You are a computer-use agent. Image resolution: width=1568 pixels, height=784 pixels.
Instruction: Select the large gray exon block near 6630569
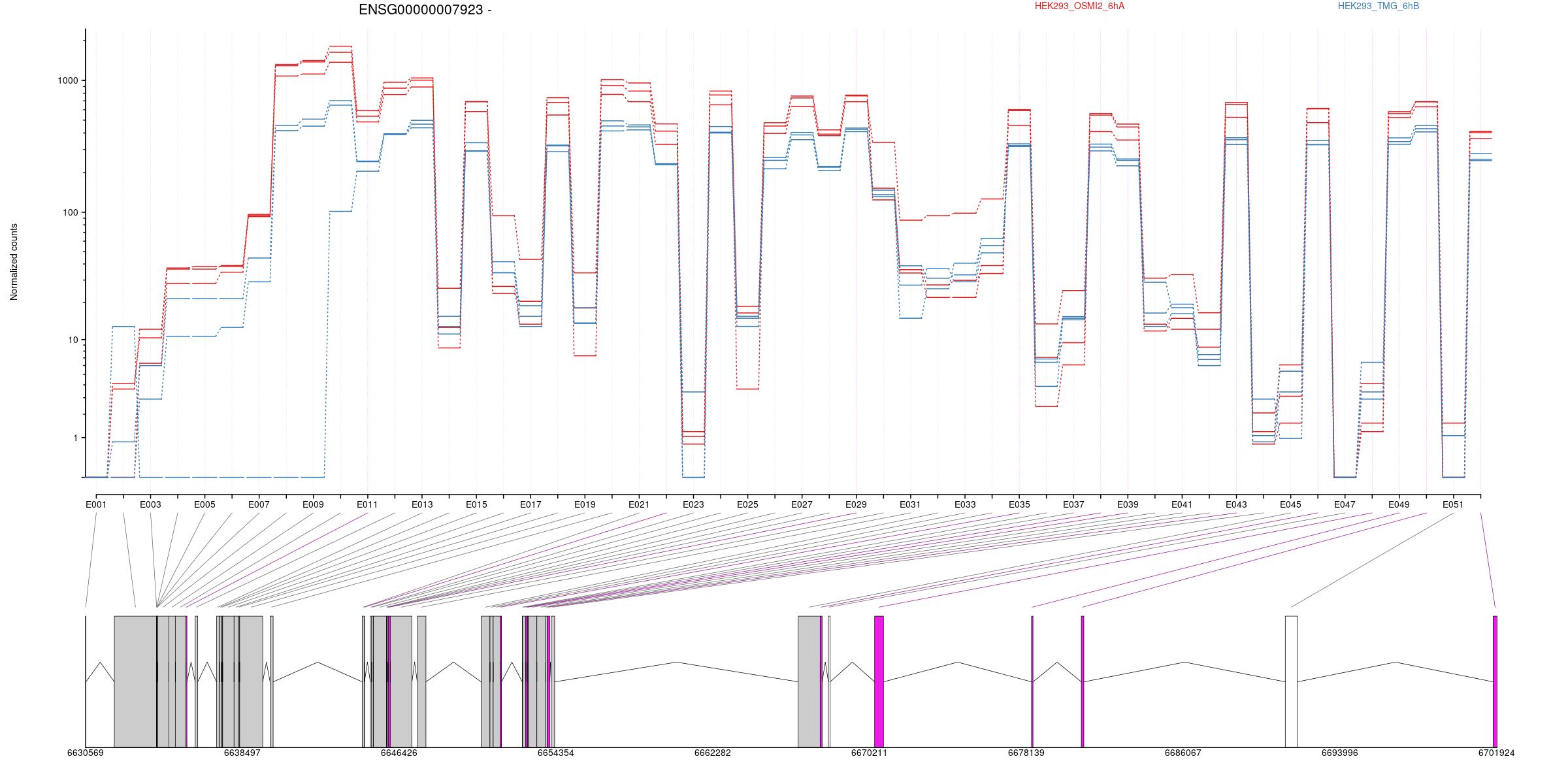135,681
